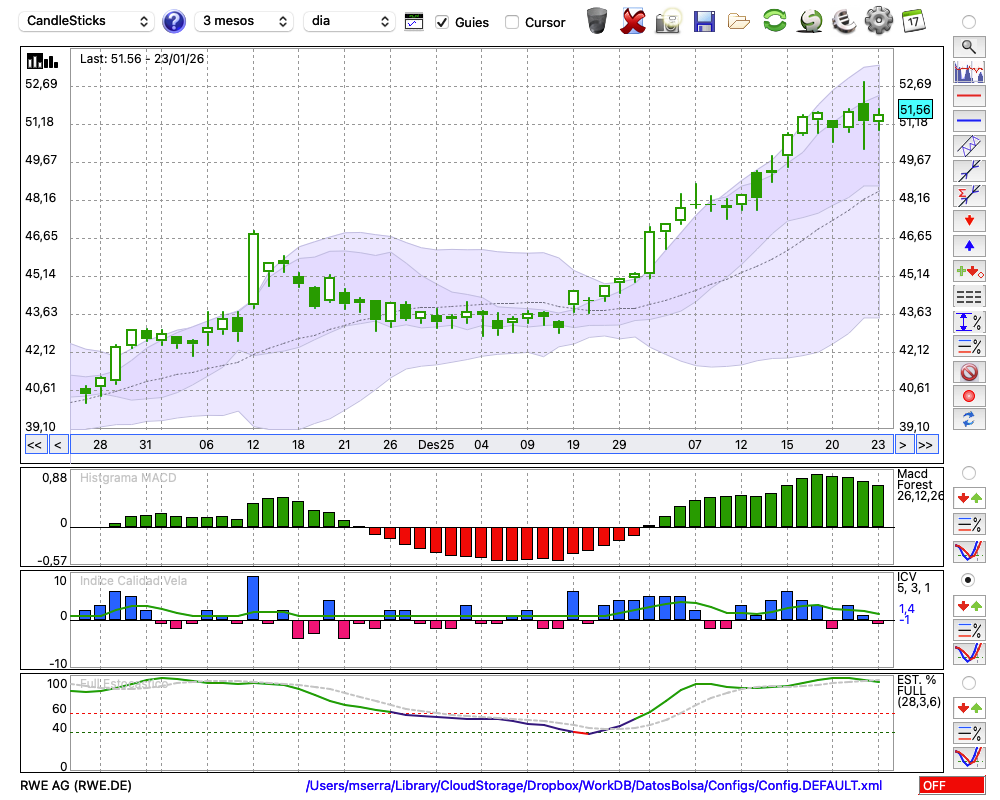Click the green calendar icon
Image resolution: width=1000 pixels, height=800 pixels.
point(913,21)
